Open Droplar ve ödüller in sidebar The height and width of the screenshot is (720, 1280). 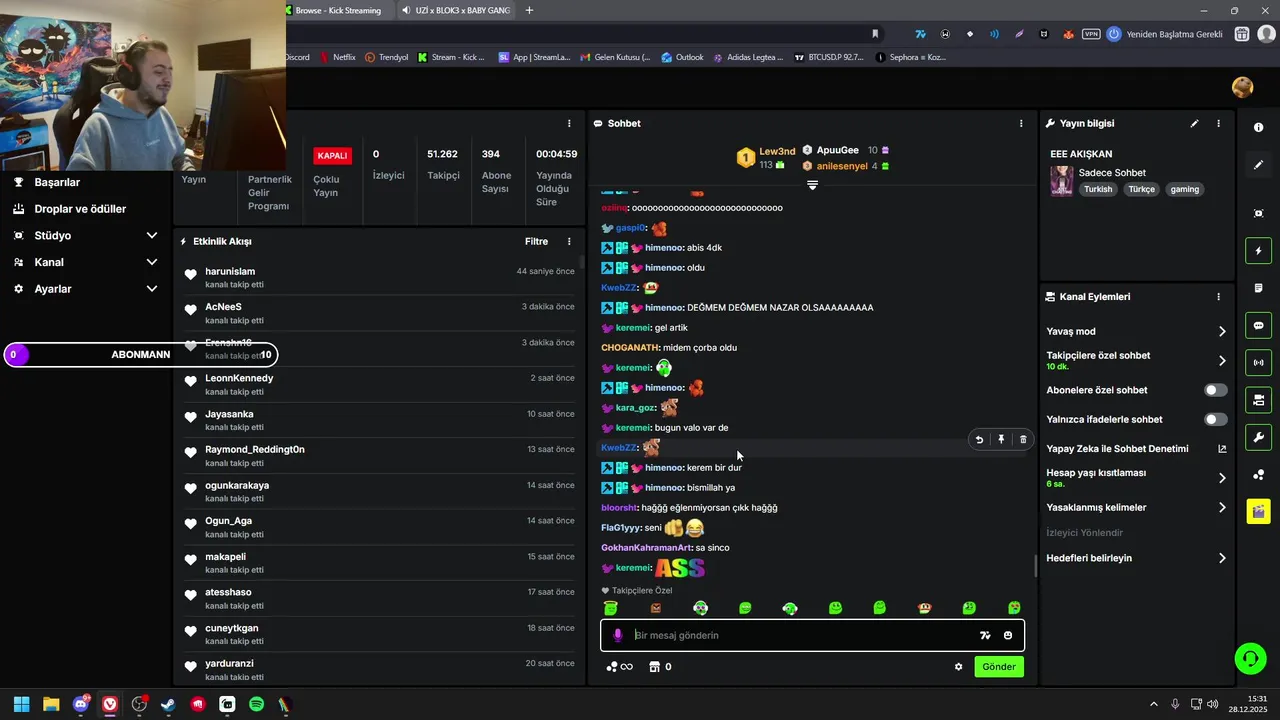pos(80,209)
